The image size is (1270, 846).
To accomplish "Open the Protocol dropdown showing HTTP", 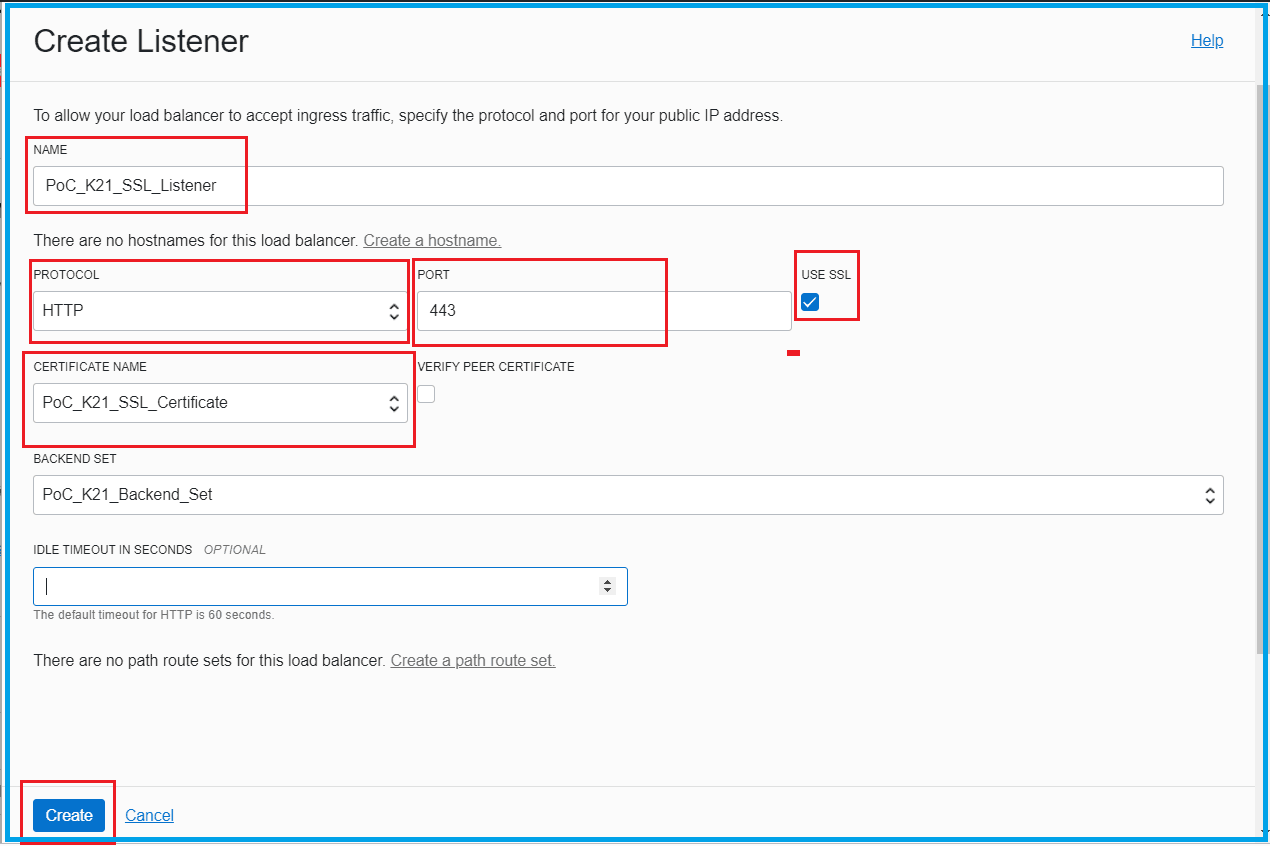I will (220, 311).
